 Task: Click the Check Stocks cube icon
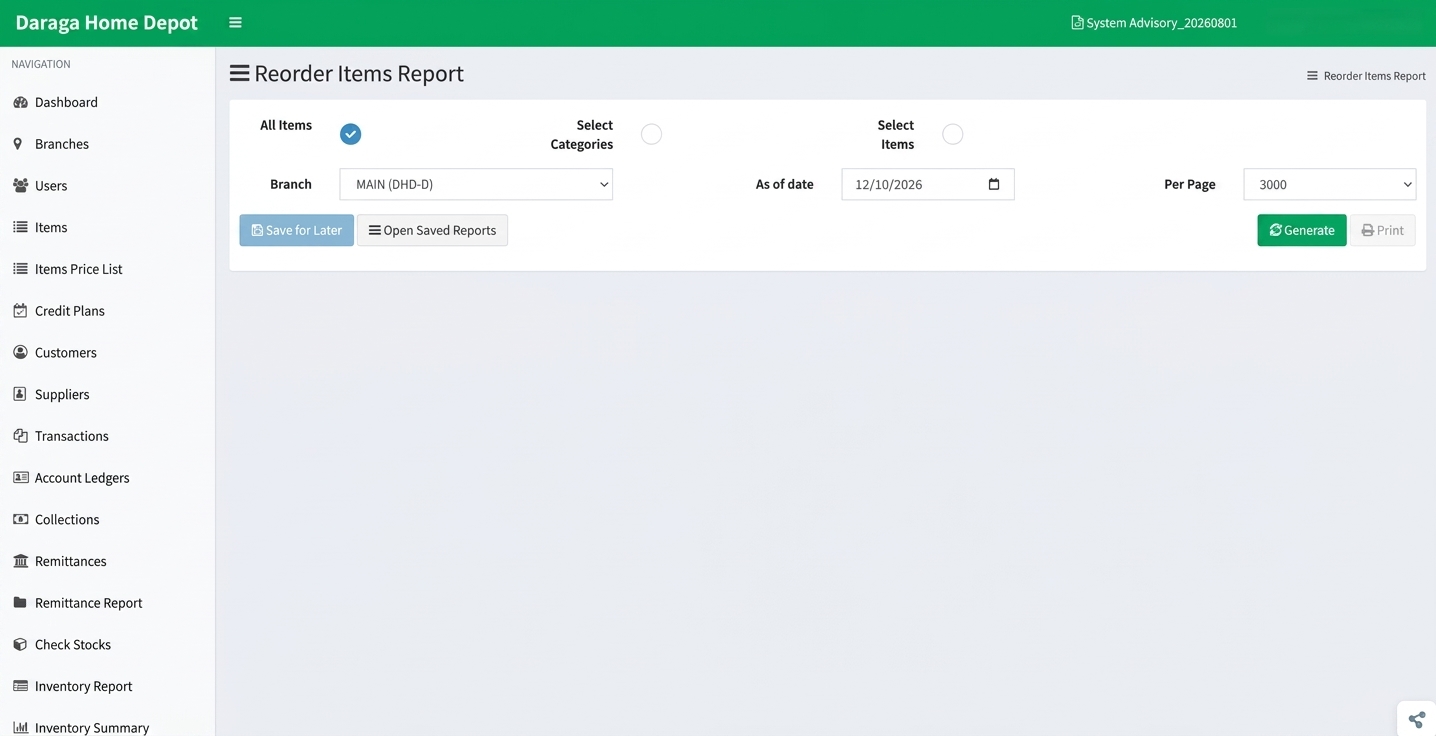click(x=20, y=645)
